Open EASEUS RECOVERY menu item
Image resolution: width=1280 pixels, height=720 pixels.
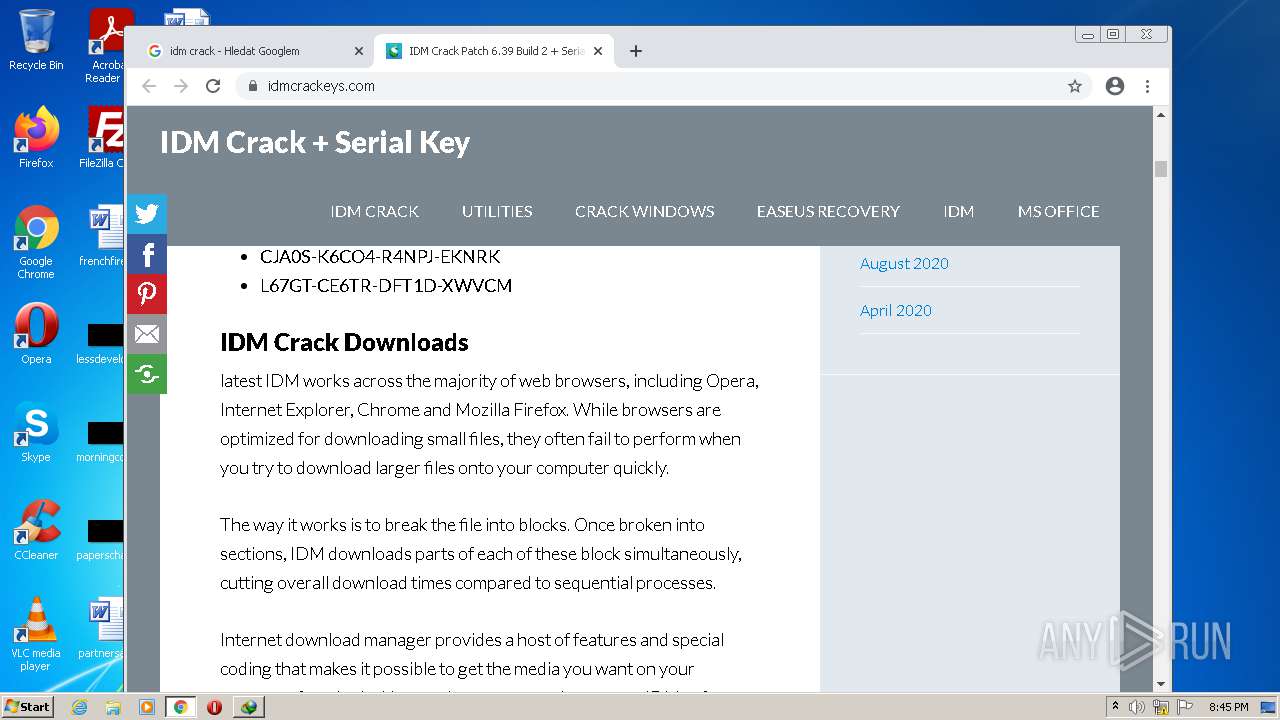coord(828,211)
